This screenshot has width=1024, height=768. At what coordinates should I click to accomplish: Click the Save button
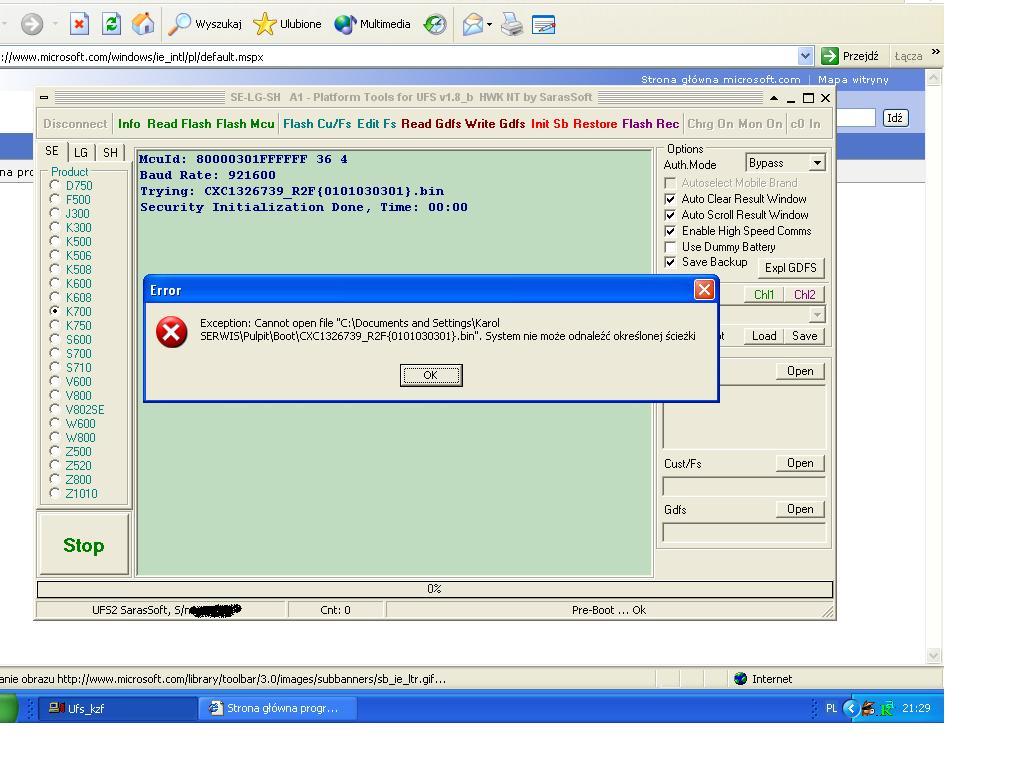(805, 336)
